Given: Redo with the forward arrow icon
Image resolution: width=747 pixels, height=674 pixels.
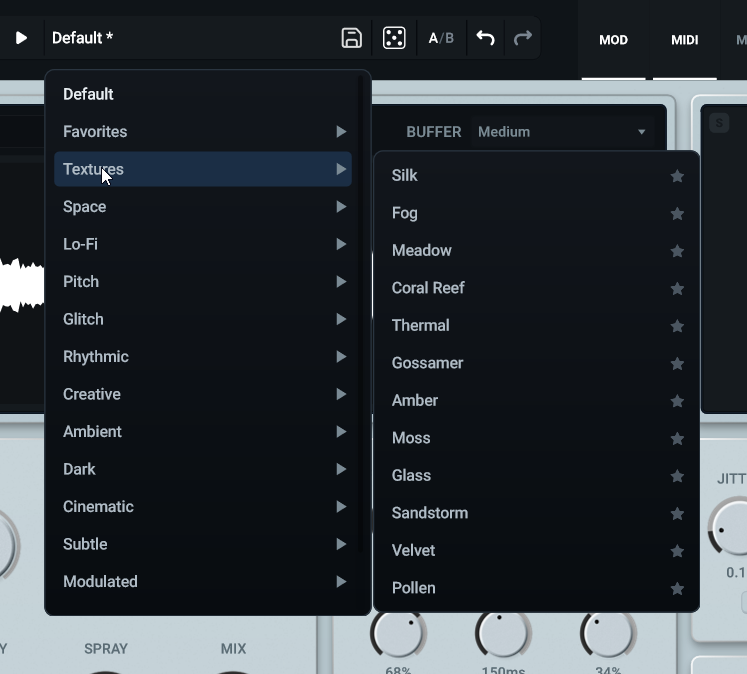Looking at the screenshot, I should coord(523,38).
